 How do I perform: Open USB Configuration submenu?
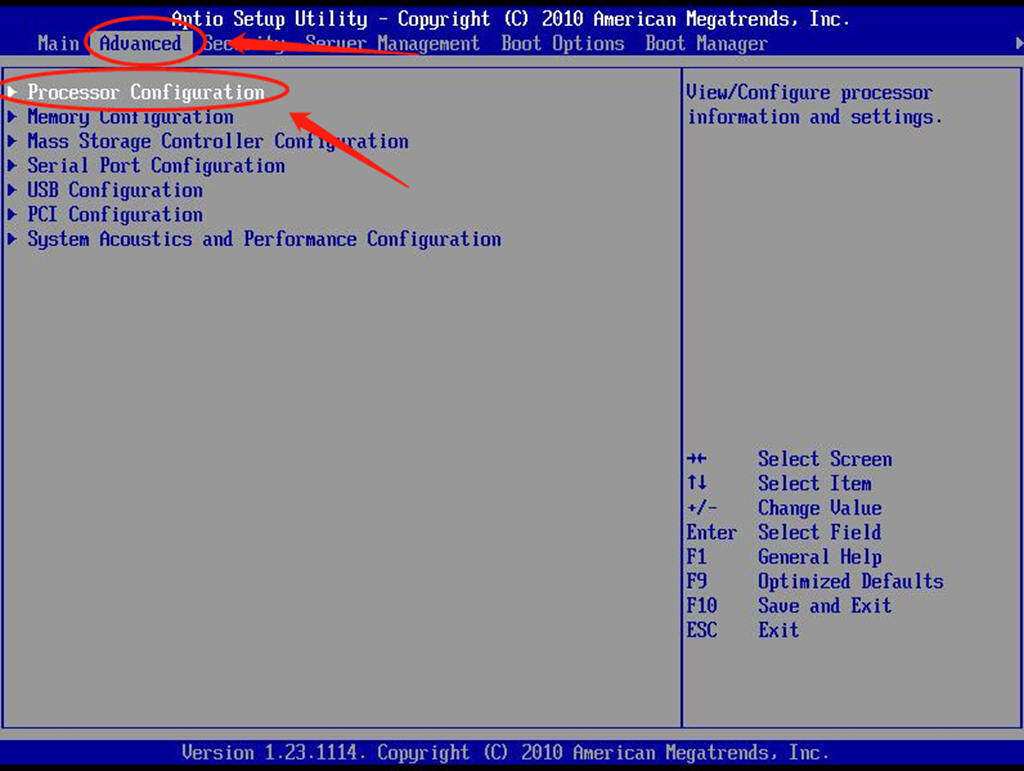pyautogui.click(x=114, y=190)
